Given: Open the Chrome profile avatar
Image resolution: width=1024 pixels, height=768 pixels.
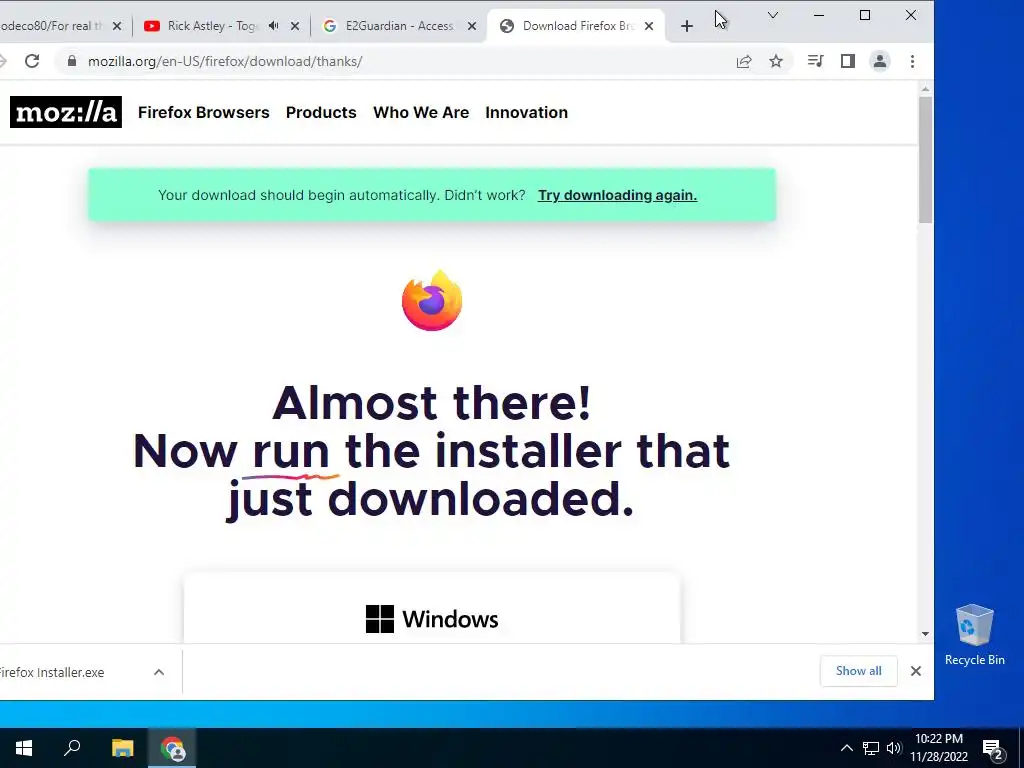Looking at the screenshot, I should click(880, 61).
